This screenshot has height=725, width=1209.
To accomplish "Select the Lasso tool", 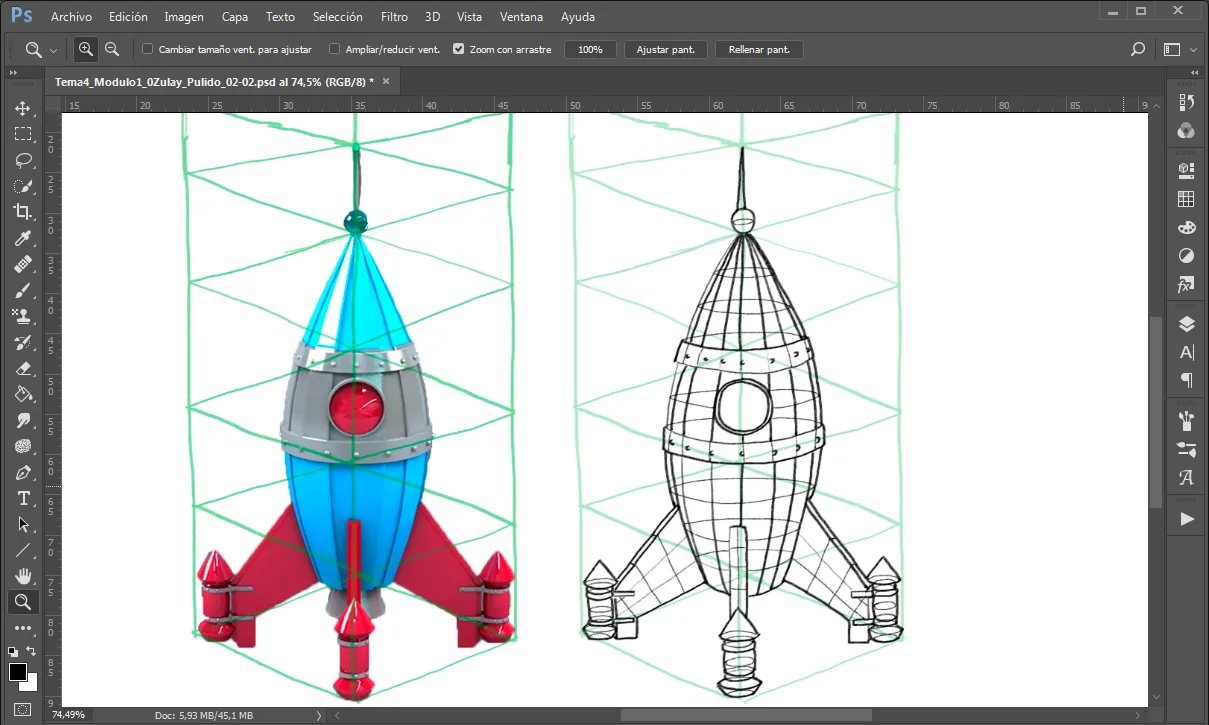I will coord(23,160).
